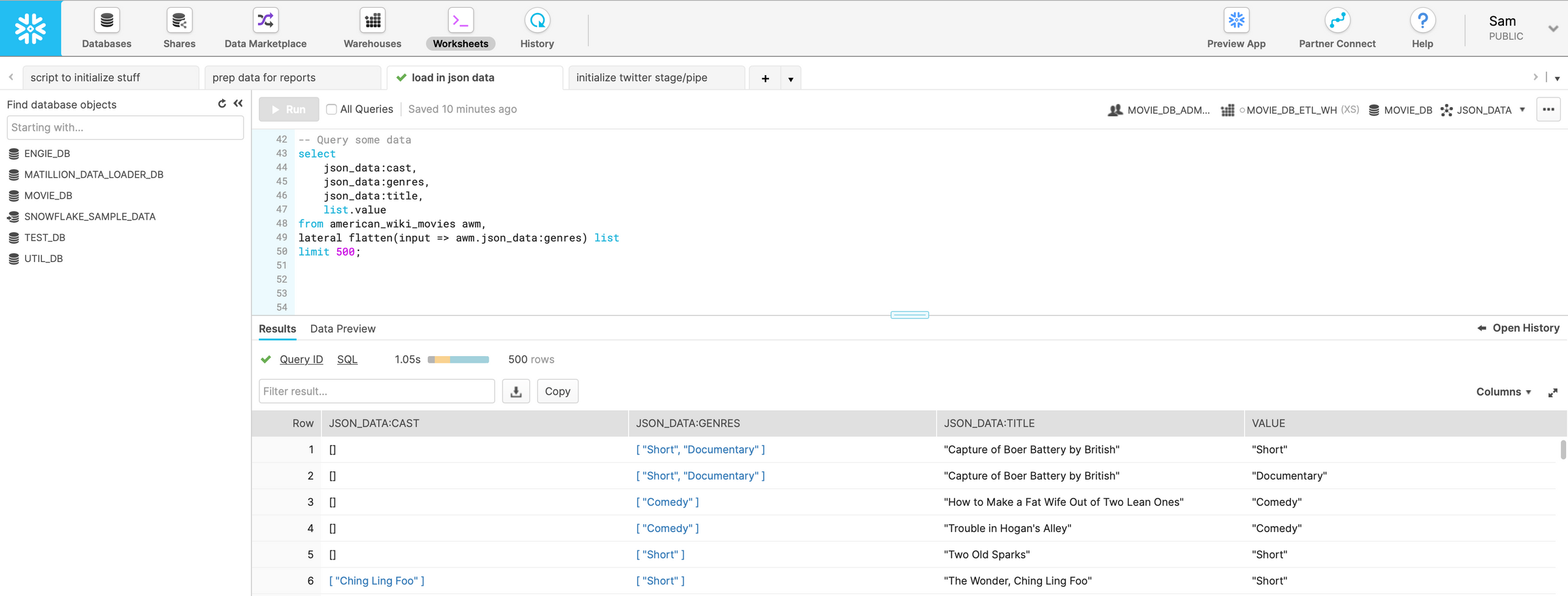
Task: Refresh the database objects list
Action: [221, 103]
